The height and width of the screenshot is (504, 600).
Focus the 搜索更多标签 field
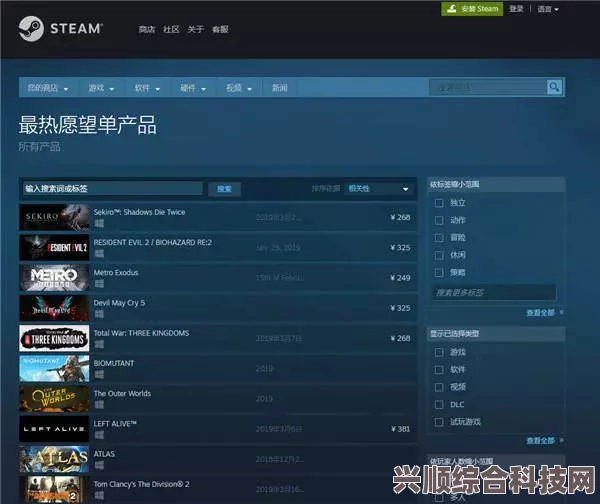point(494,293)
